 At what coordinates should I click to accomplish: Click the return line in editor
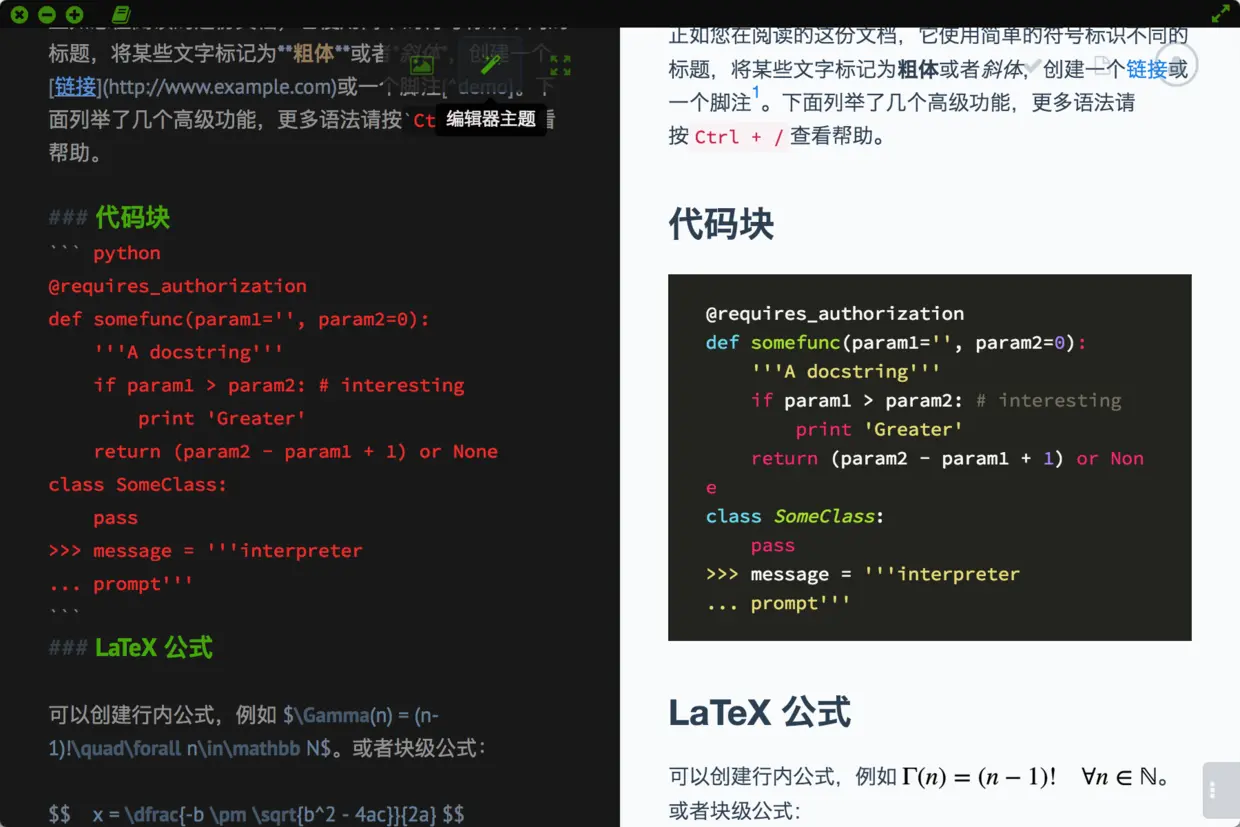(x=295, y=451)
